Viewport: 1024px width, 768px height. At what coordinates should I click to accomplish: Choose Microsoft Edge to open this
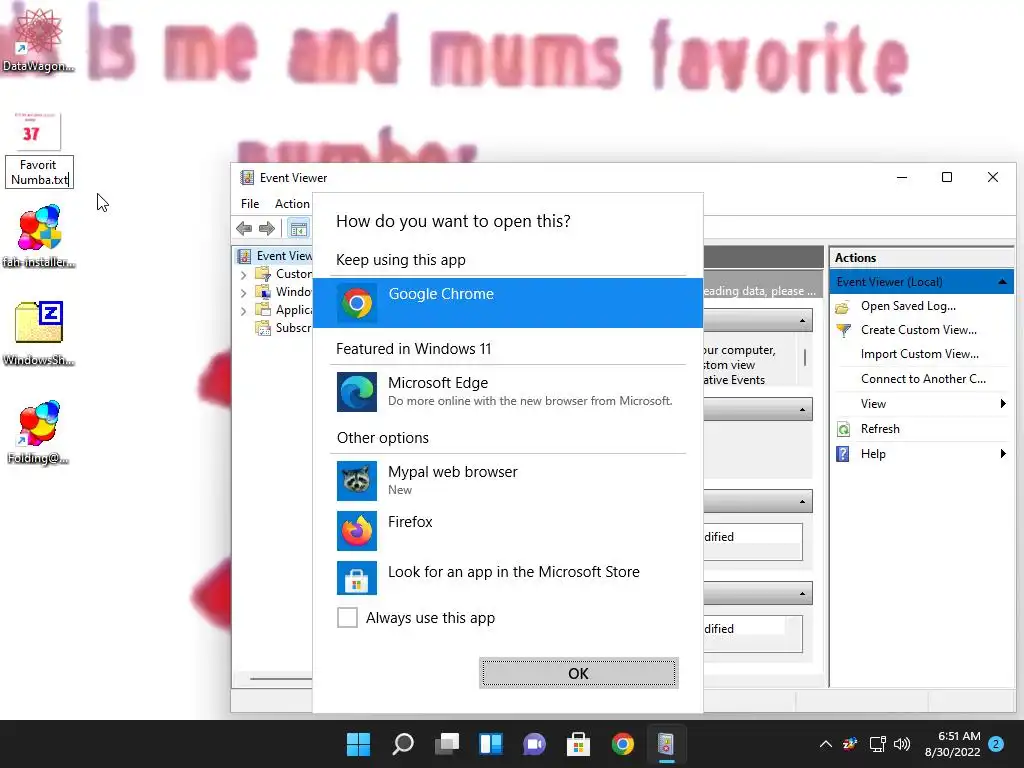click(x=507, y=391)
